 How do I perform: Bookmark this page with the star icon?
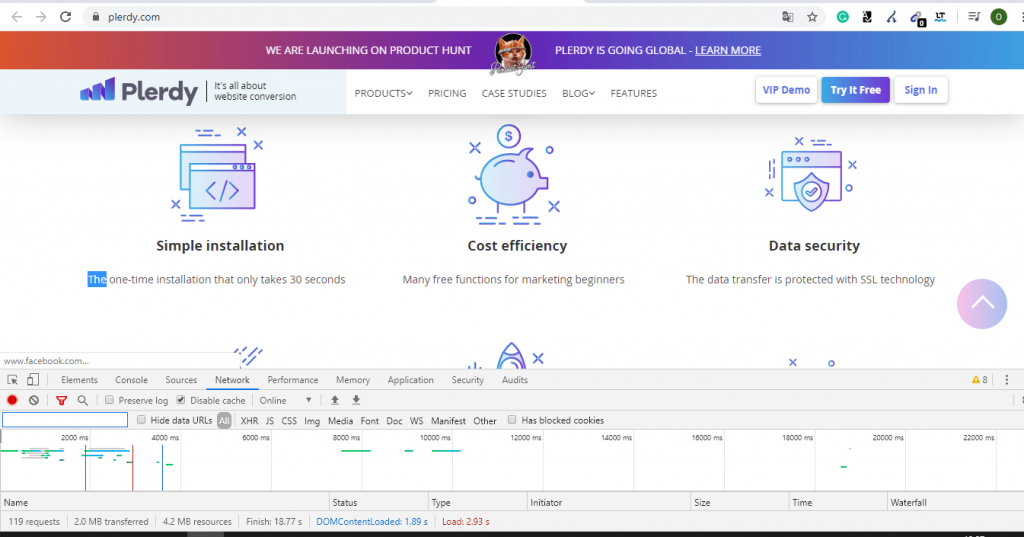pos(813,17)
